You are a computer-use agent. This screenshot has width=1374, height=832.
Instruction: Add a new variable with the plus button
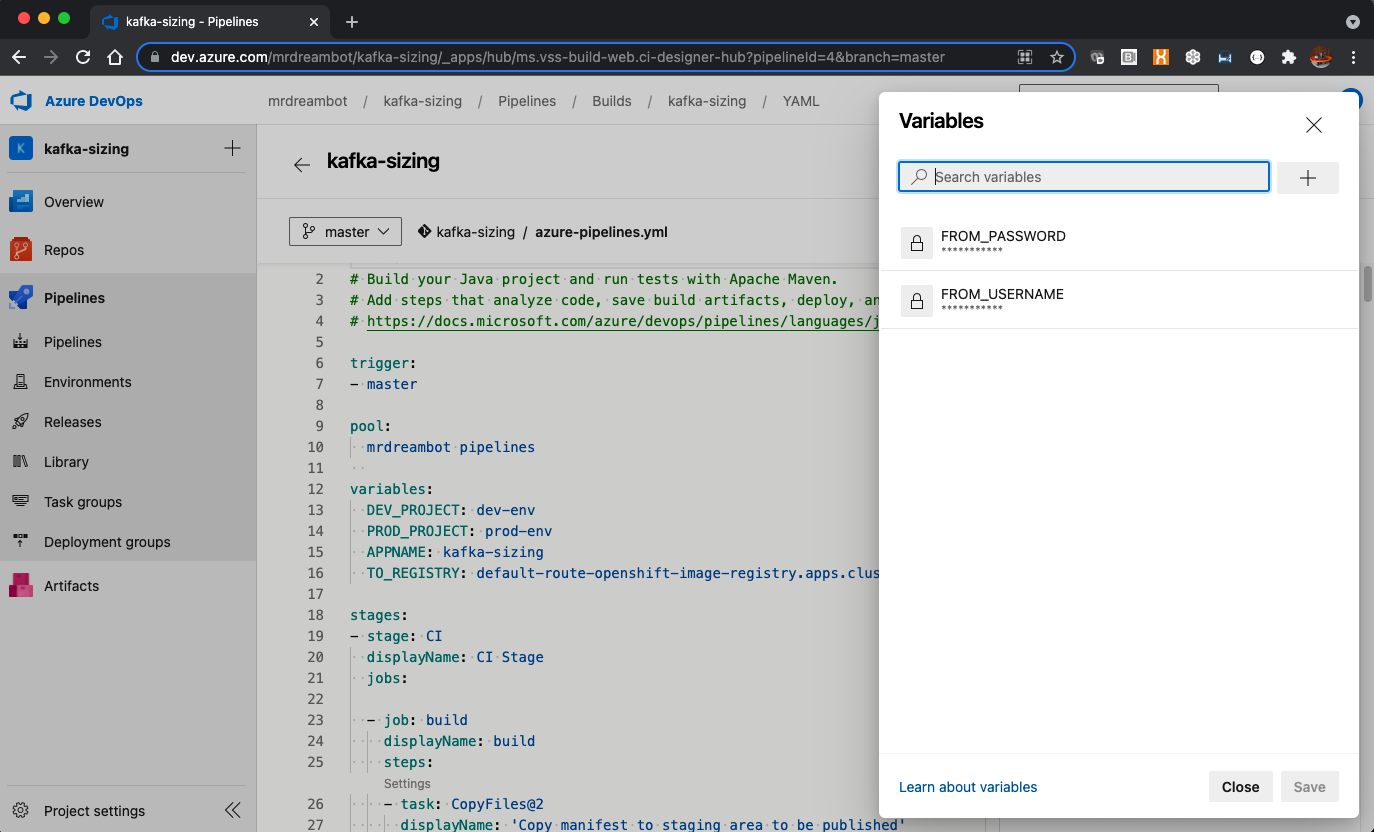click(x=1308, y=178)
